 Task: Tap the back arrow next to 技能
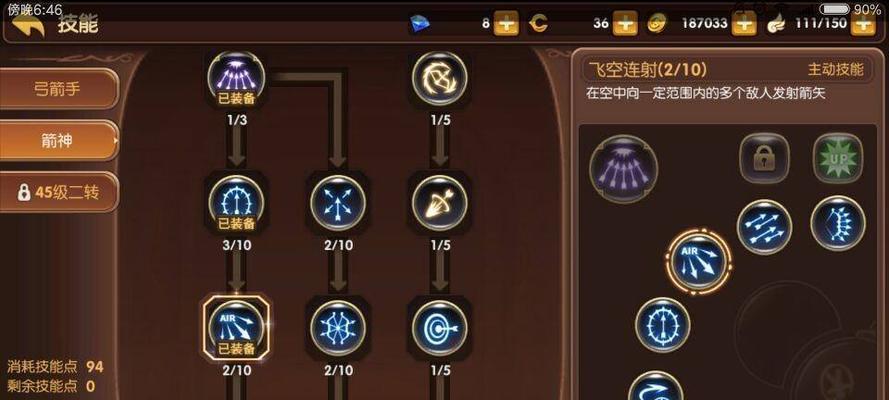point(28,24)
